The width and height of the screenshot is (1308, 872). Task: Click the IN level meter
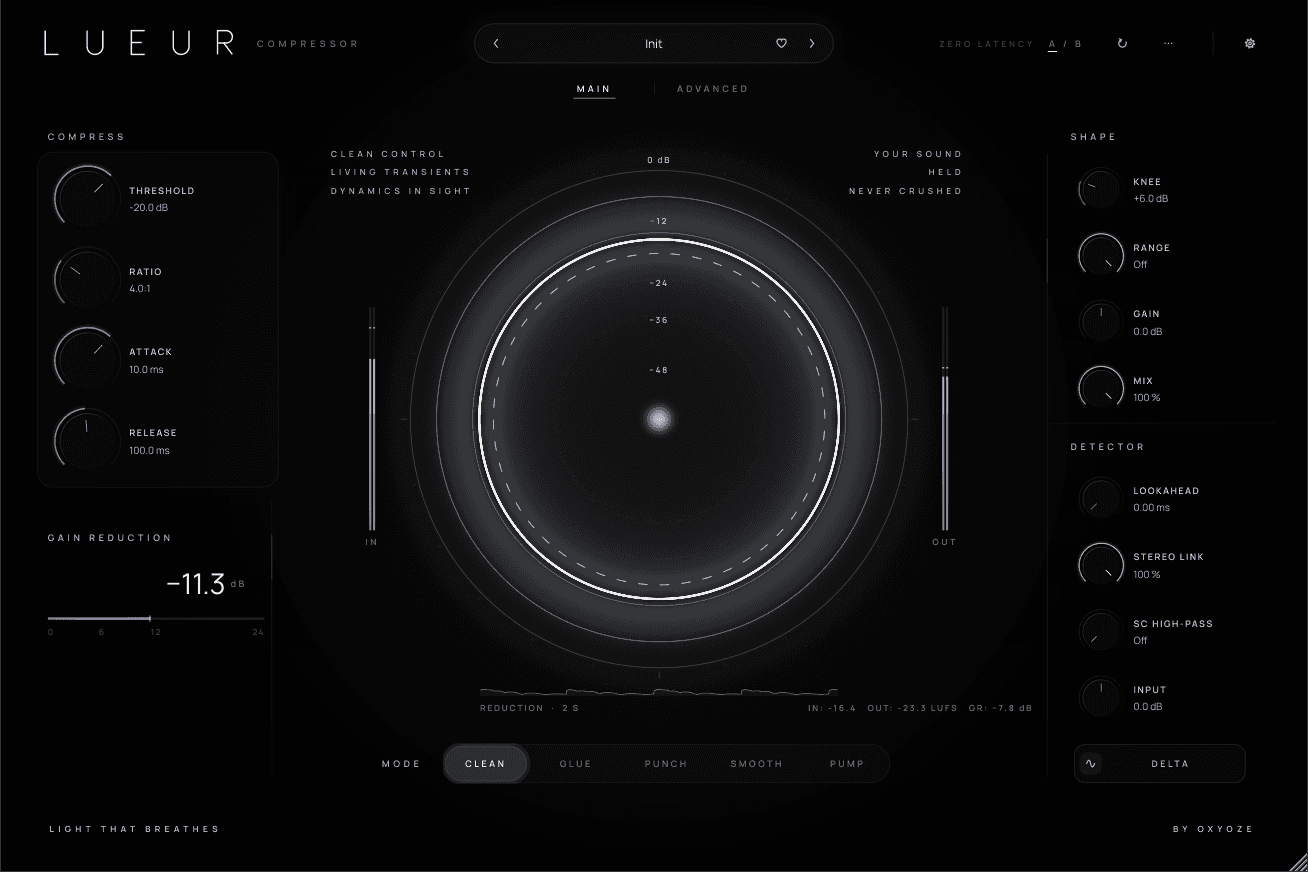point(372,419)
